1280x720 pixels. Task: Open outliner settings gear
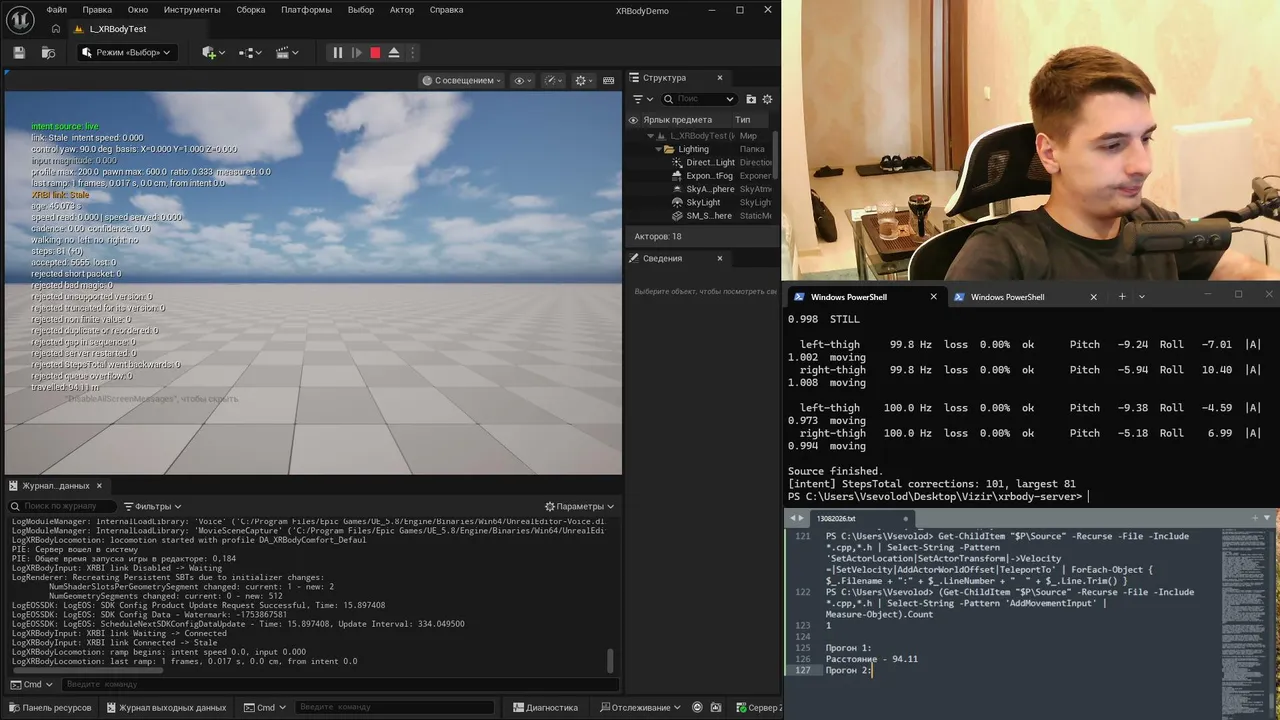tap(768, 99)
